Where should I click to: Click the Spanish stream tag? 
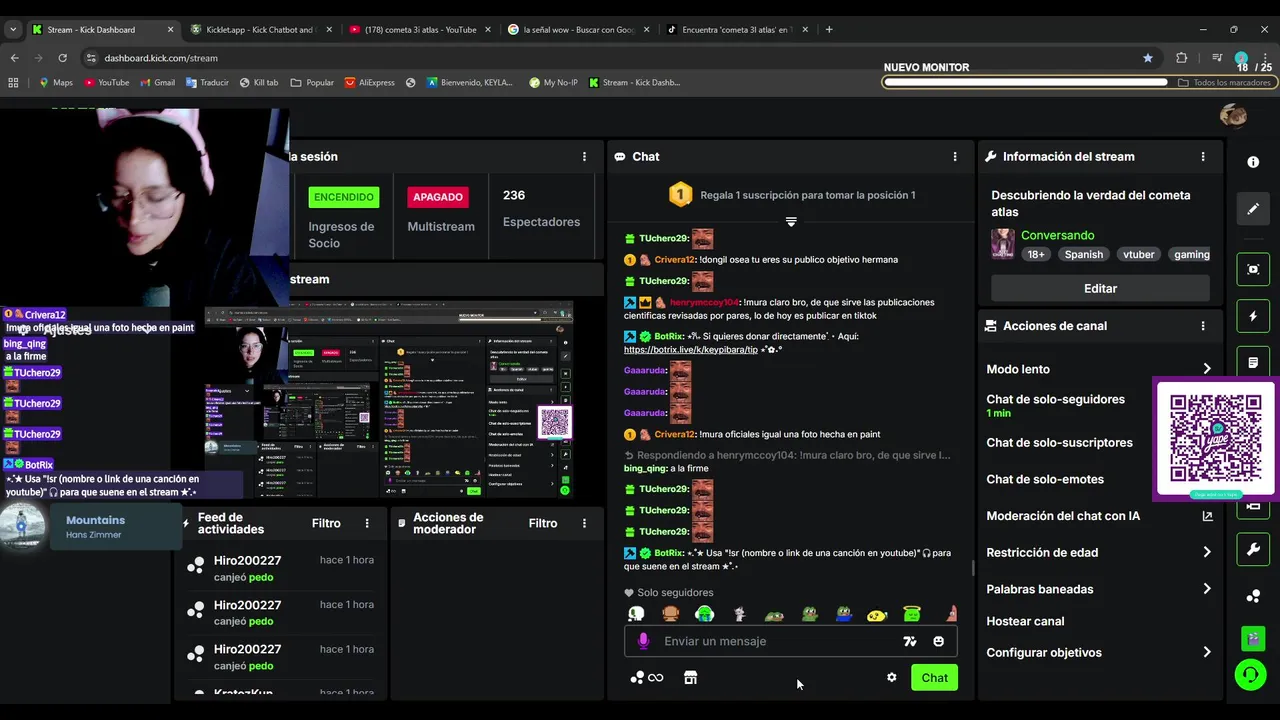point(1083,254)
